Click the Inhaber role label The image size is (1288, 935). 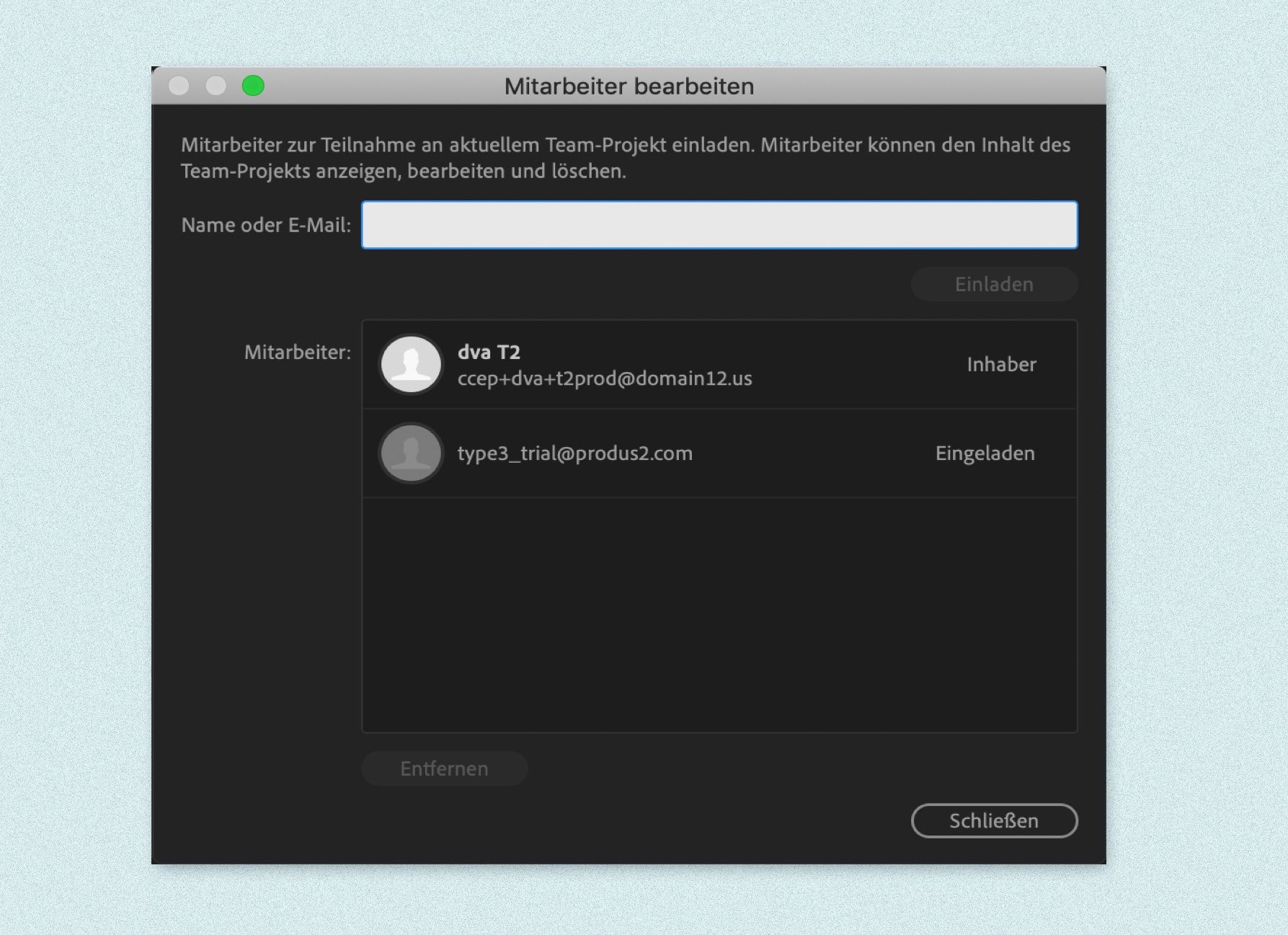[x=1000, y=365]
